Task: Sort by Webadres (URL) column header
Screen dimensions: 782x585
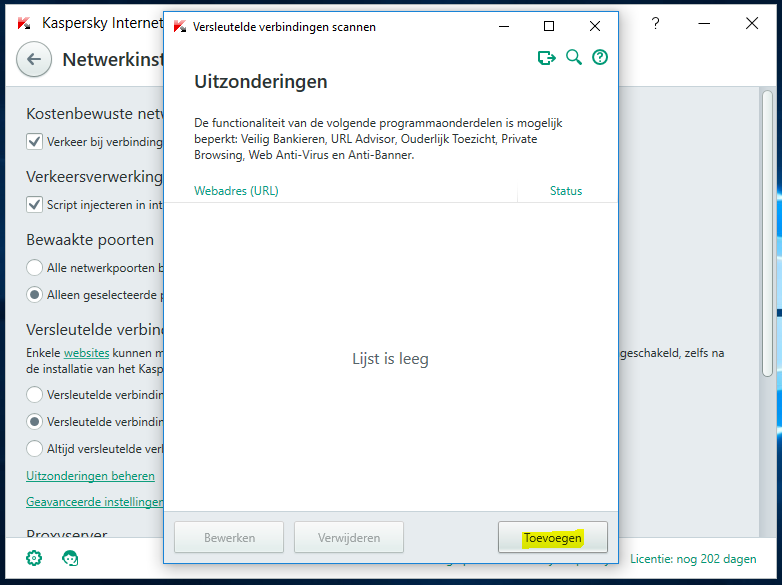Action: click(236, 191)
